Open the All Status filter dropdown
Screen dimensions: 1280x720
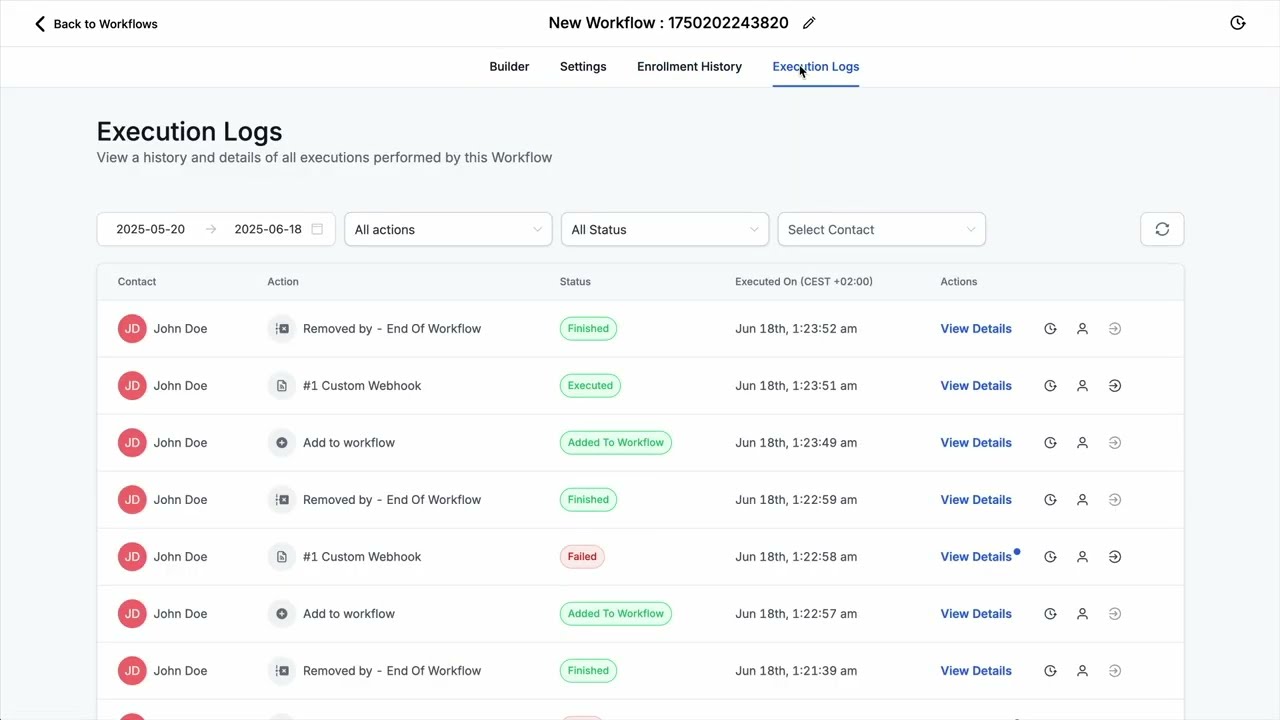[665, 229]
